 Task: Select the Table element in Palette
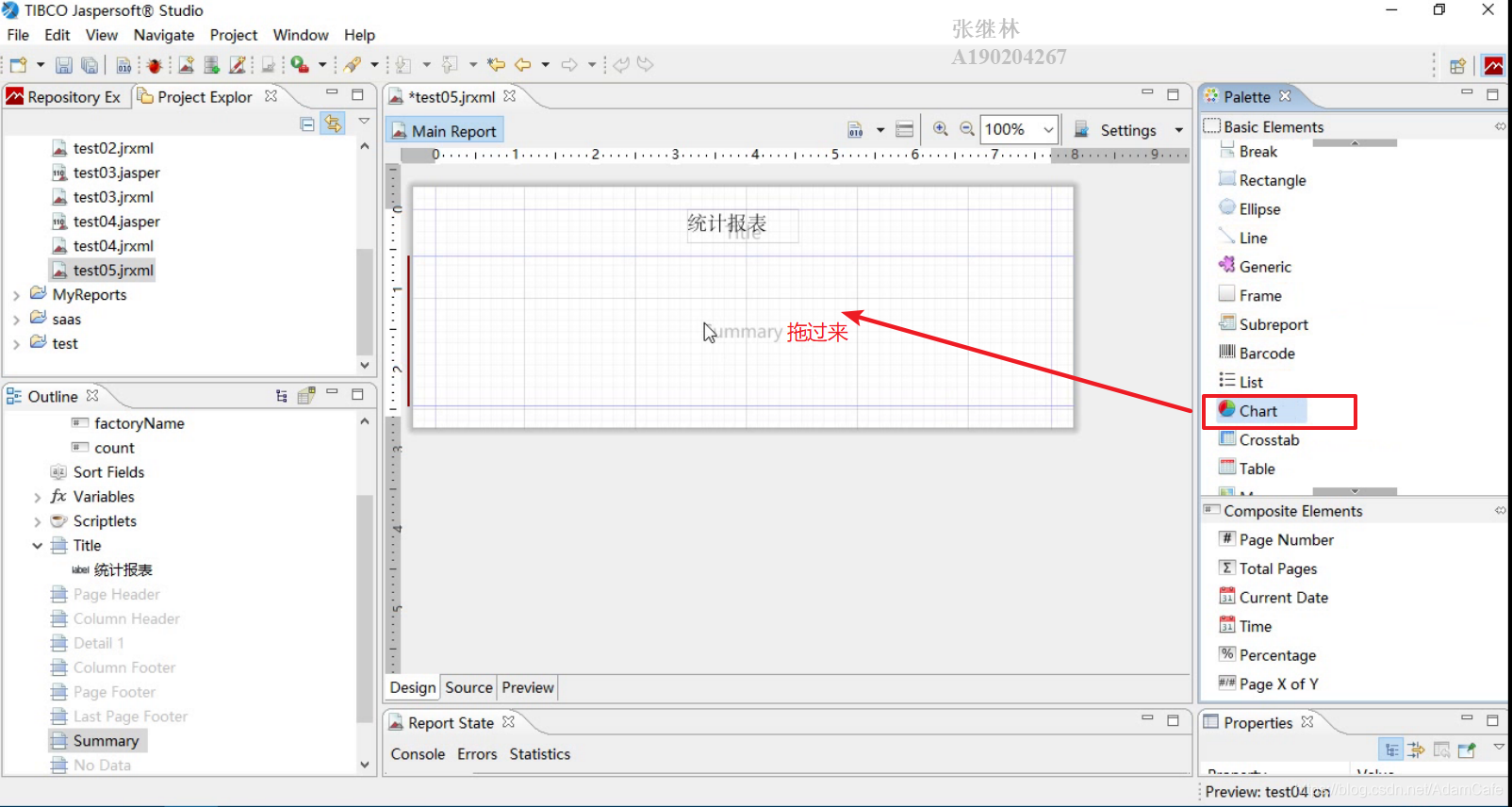(1246, 469)
